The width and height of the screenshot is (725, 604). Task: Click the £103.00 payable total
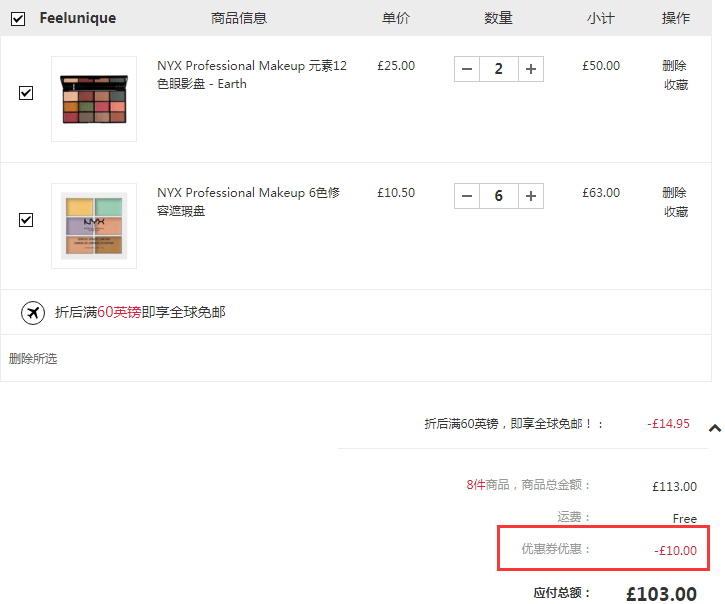(x=661, y=594)
